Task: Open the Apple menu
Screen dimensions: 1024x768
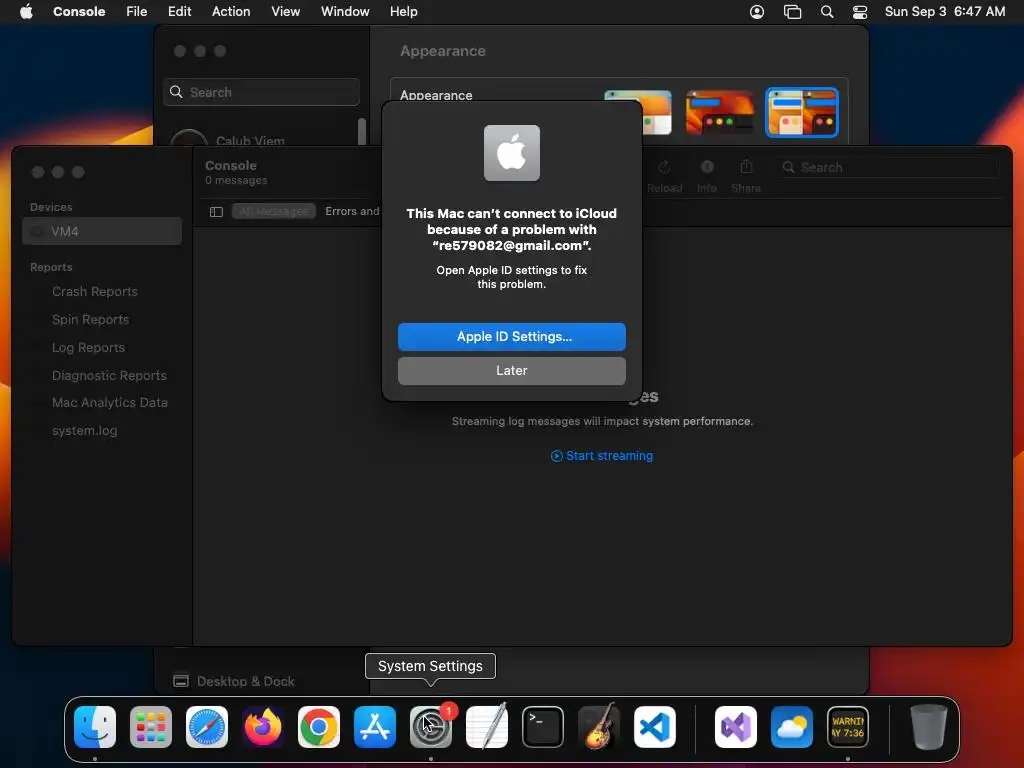Action: 26,12
